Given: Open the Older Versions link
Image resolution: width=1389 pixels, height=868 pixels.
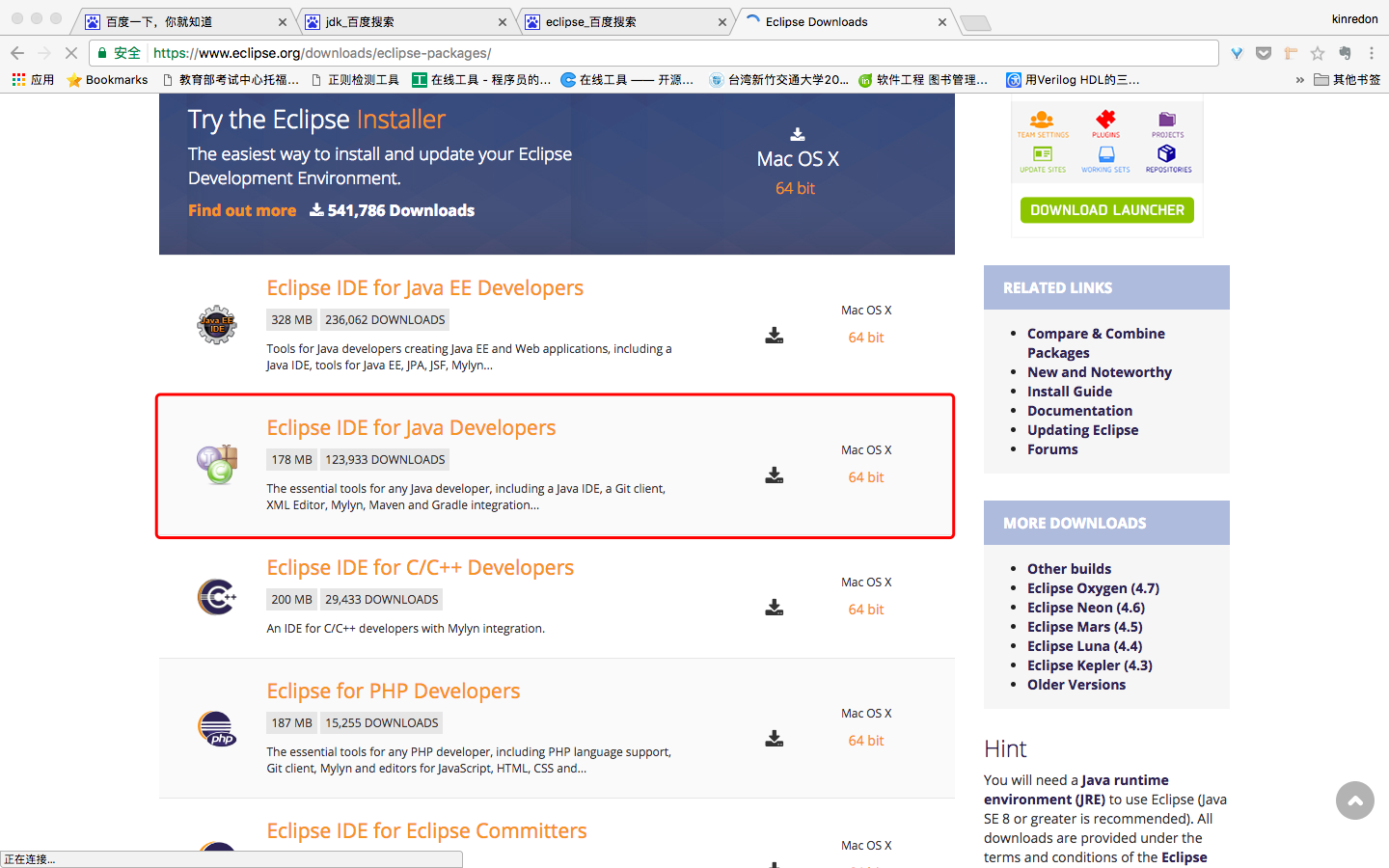Looking at the screenshot, I should click(1076, 685).
